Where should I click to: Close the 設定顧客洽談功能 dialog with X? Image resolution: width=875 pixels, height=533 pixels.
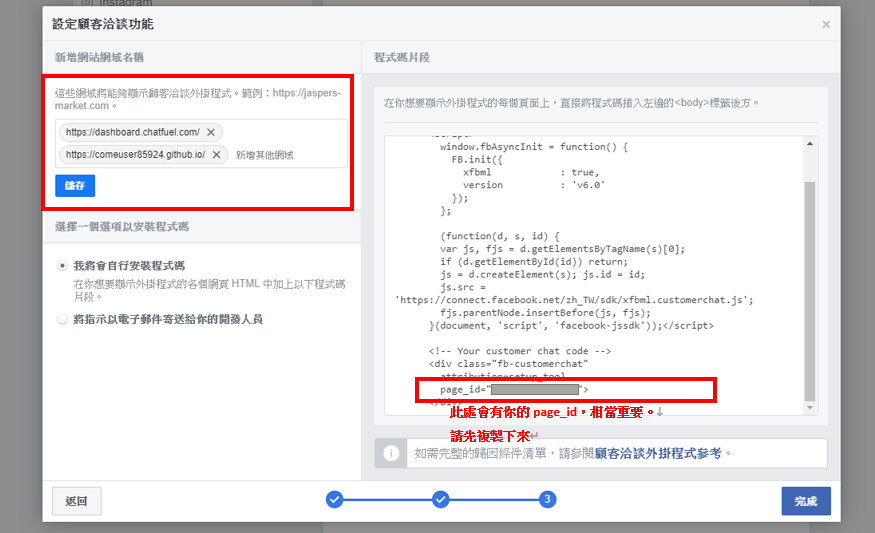(x=826, y=25)
